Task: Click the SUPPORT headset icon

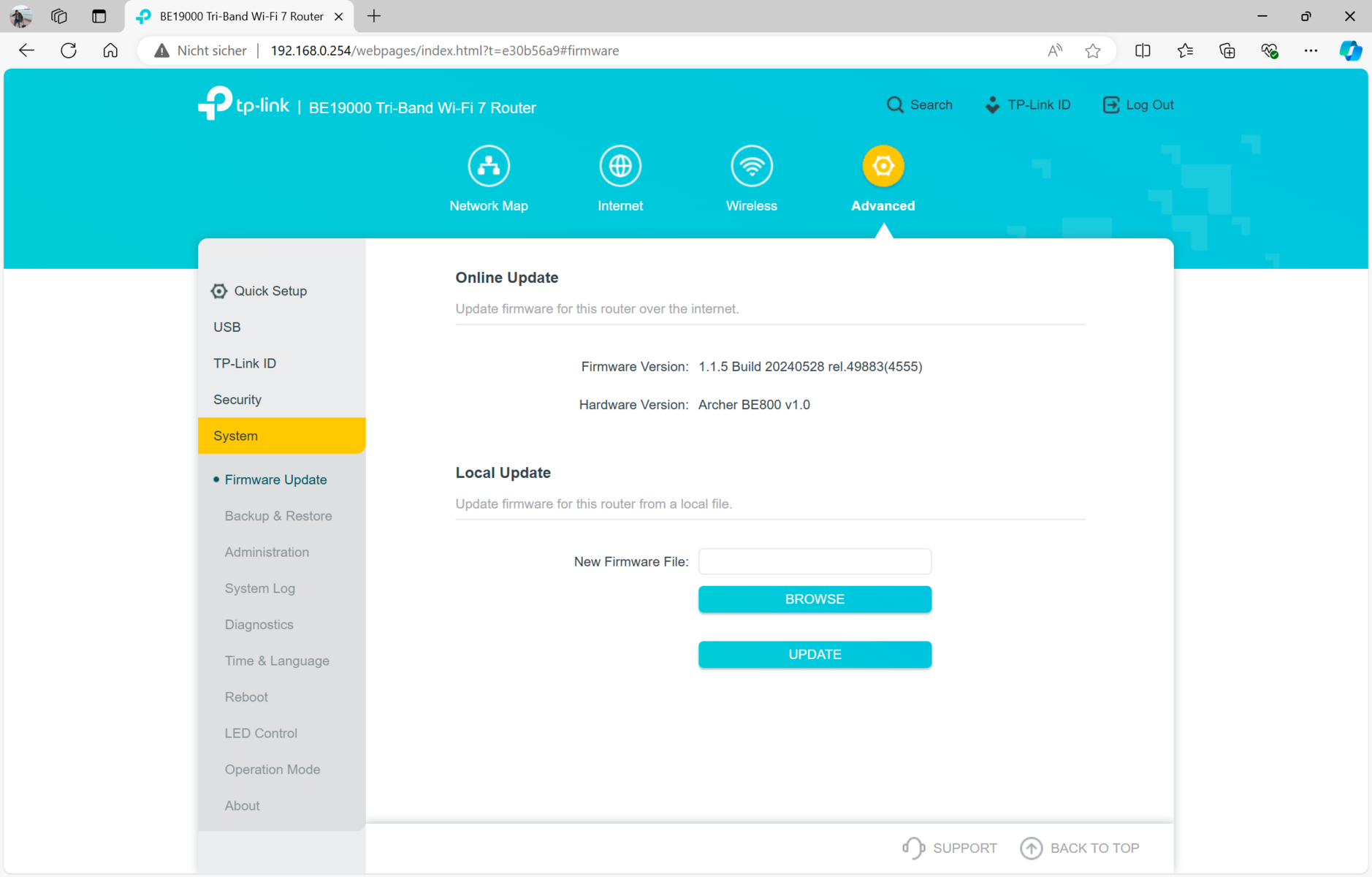Action: point(913,848)
